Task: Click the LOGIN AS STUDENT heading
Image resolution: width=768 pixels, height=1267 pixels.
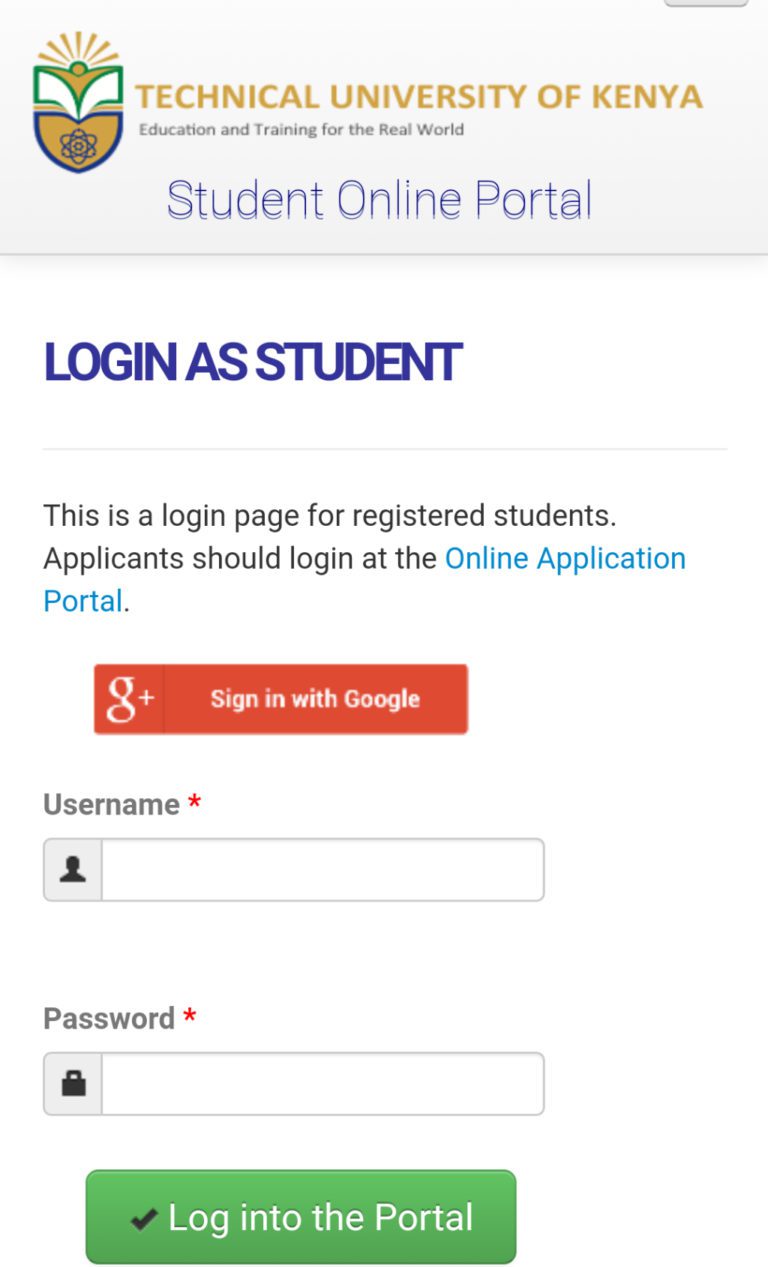Action: point(251,362)
